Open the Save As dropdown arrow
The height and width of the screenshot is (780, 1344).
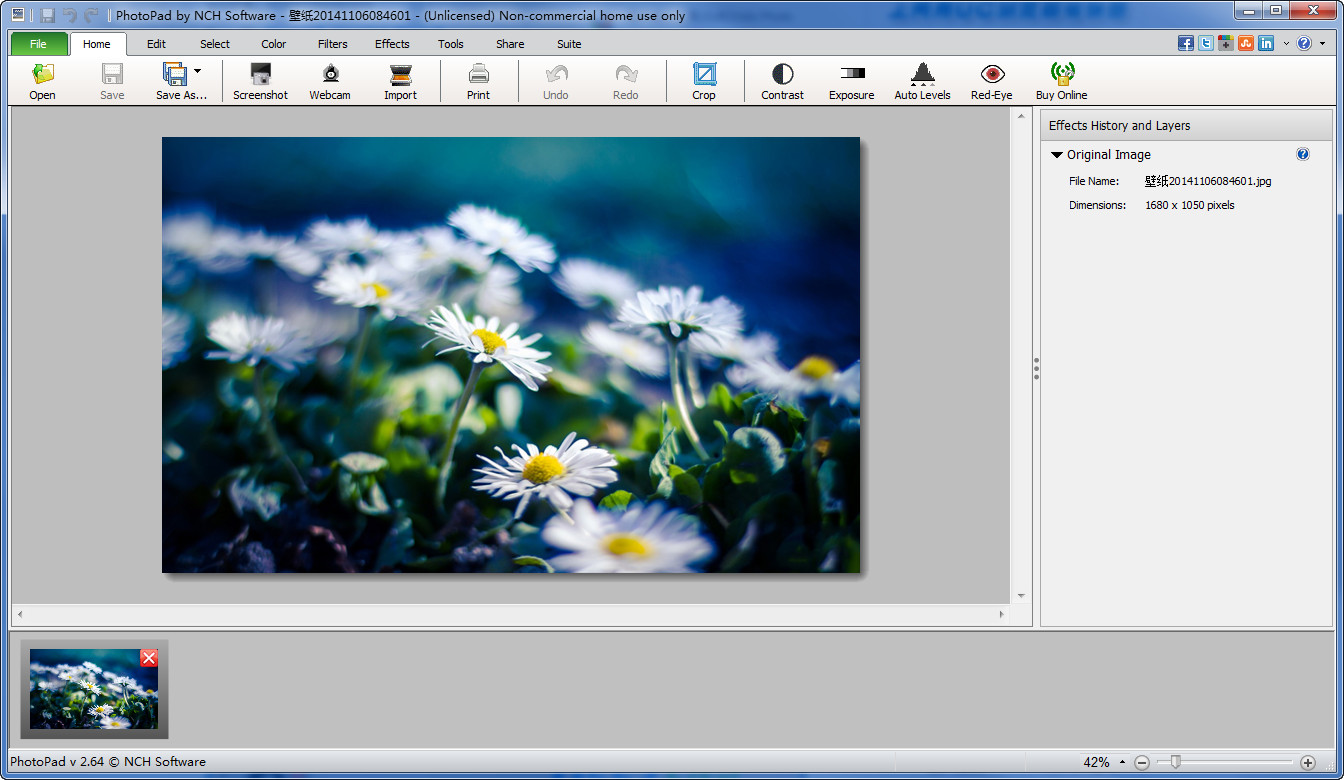tap(197, 71)
